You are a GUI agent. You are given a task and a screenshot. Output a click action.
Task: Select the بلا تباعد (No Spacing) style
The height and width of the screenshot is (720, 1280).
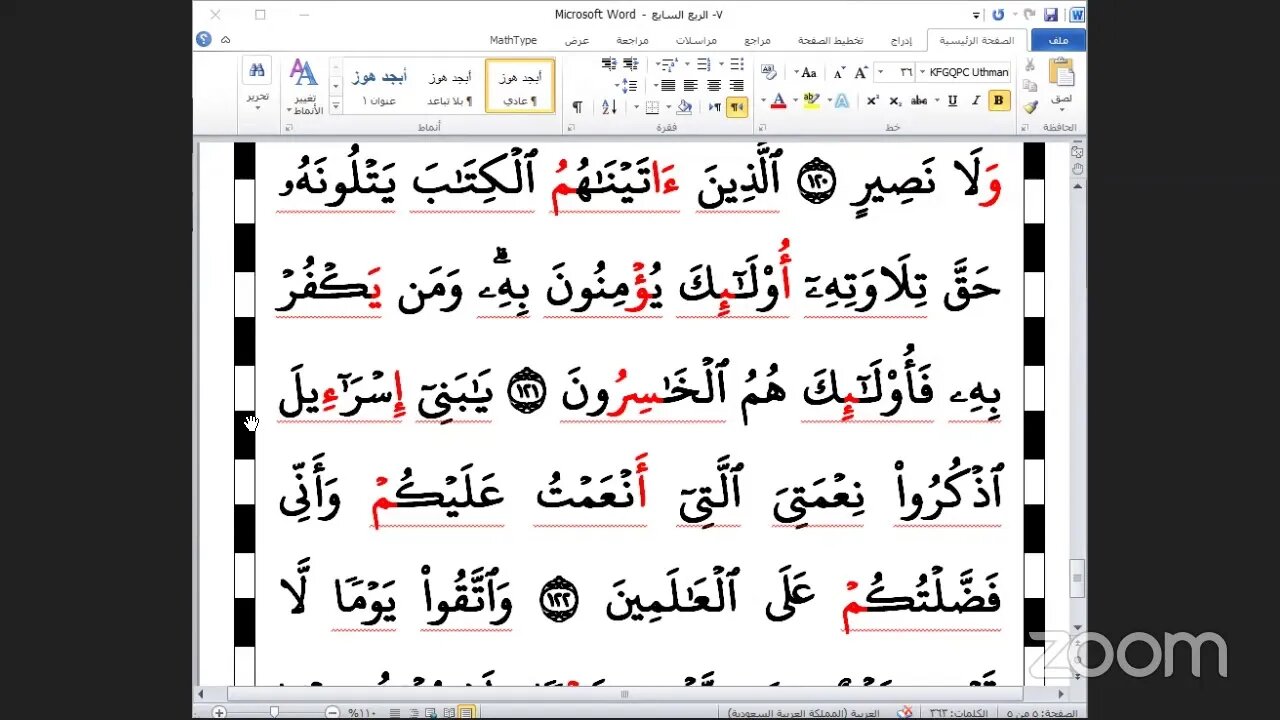pyautogui.click(x=450, y=85)
